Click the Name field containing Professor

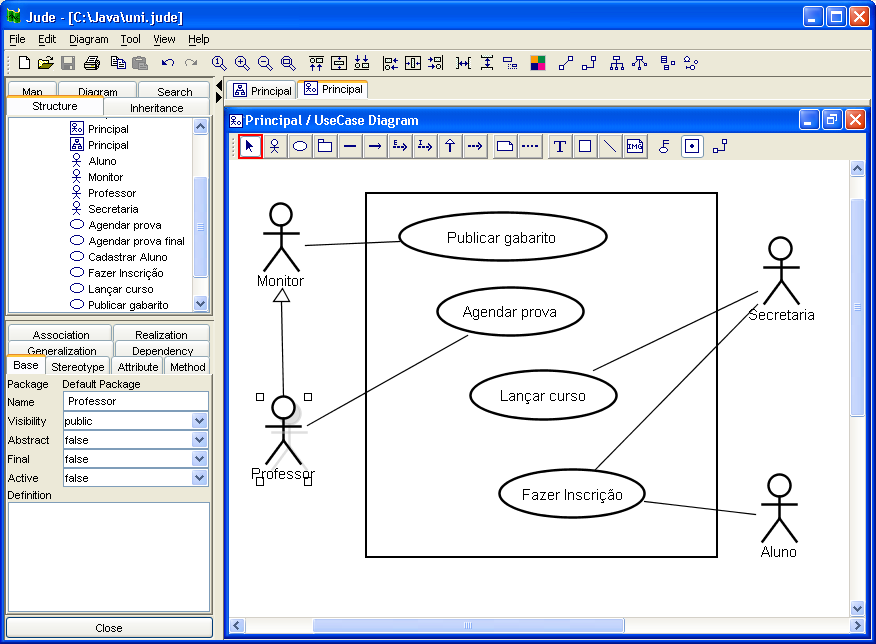tap(135, 401)
